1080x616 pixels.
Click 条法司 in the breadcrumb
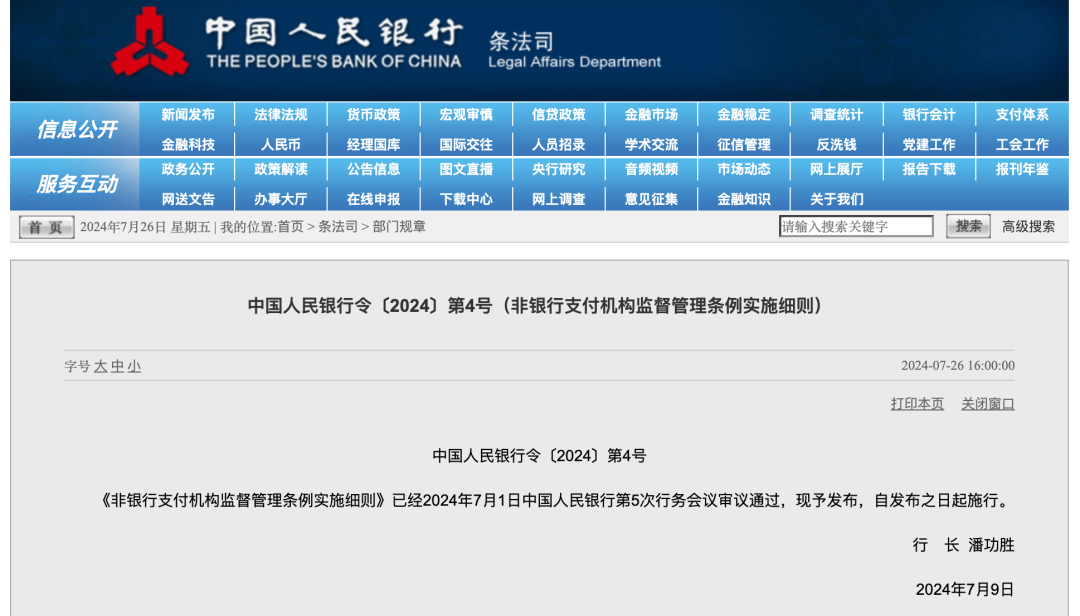click(338, 227)
